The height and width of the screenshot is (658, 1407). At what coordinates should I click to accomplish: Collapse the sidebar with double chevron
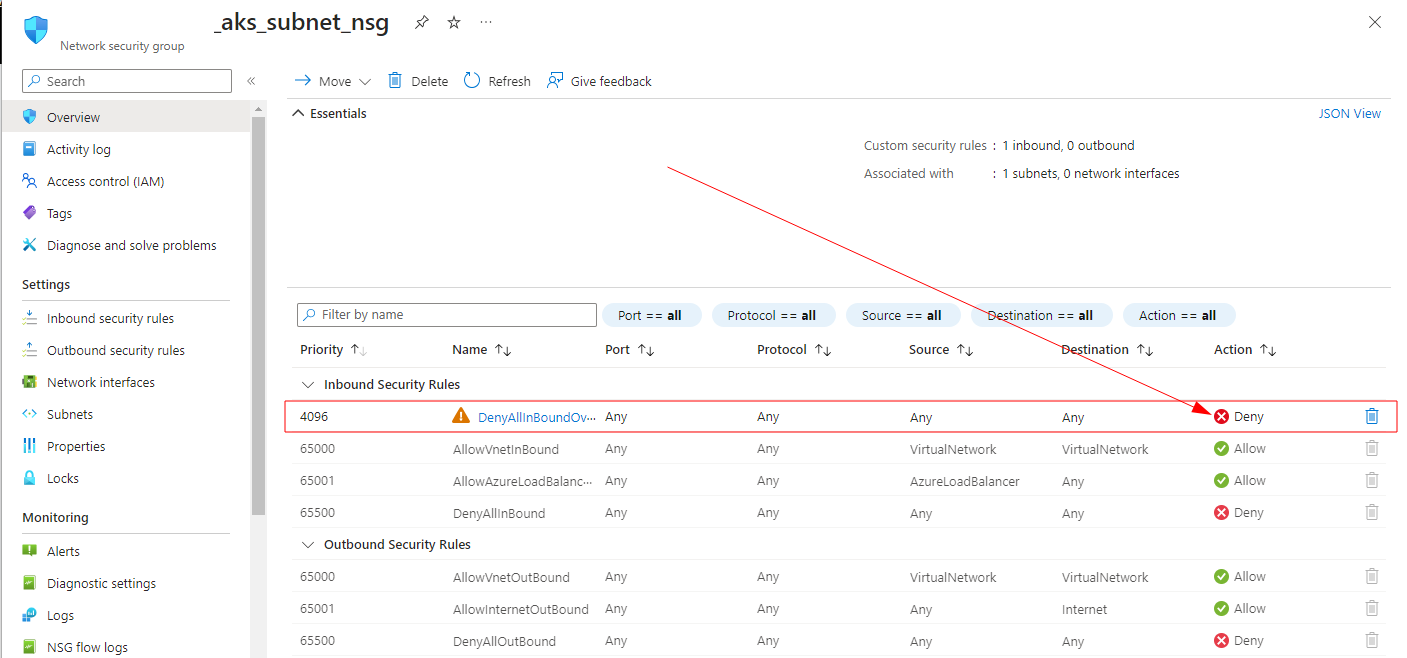(x=251, y=81)
